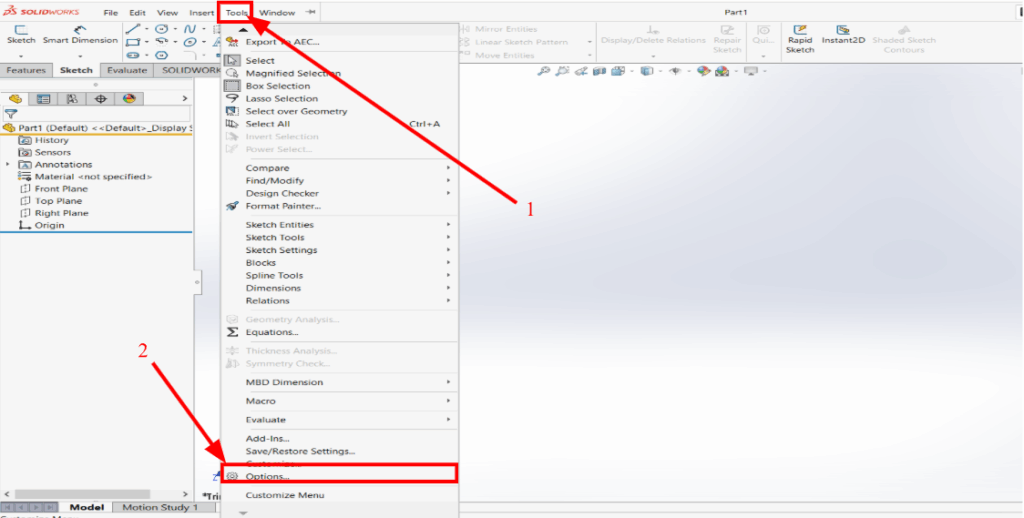Open View Orientation icon in viewport

pos(617,71)
